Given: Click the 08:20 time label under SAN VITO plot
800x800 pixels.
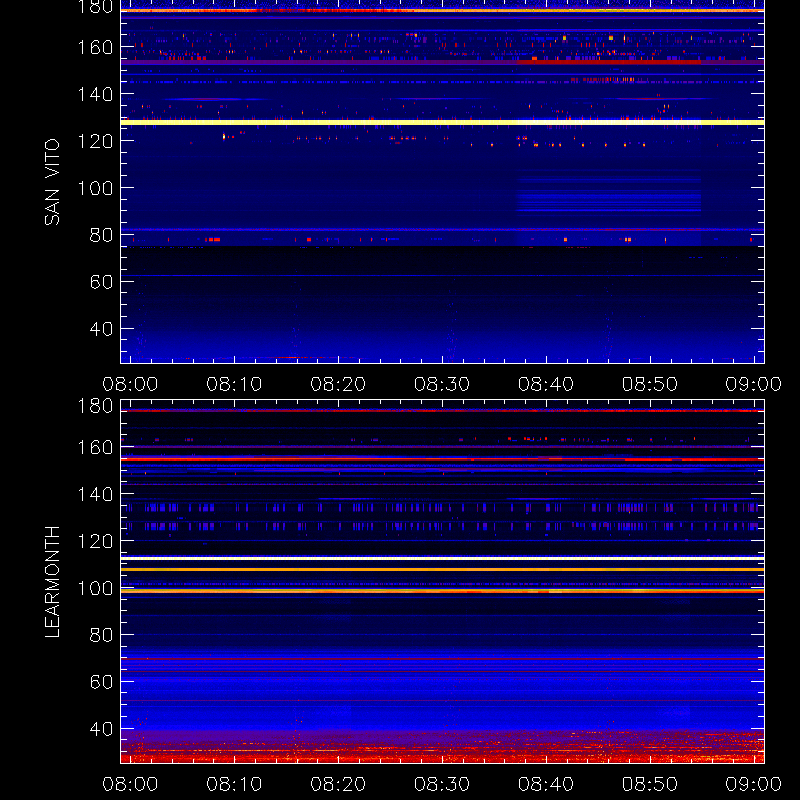Looking at the screenshot, I should tap(338, 384).
